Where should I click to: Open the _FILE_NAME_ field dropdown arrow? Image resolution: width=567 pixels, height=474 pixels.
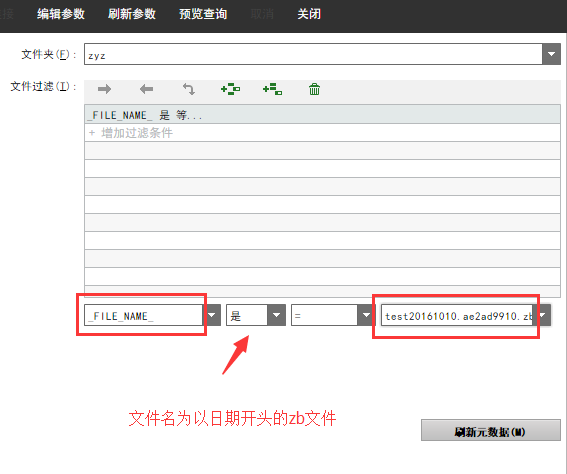pos(212,315)
